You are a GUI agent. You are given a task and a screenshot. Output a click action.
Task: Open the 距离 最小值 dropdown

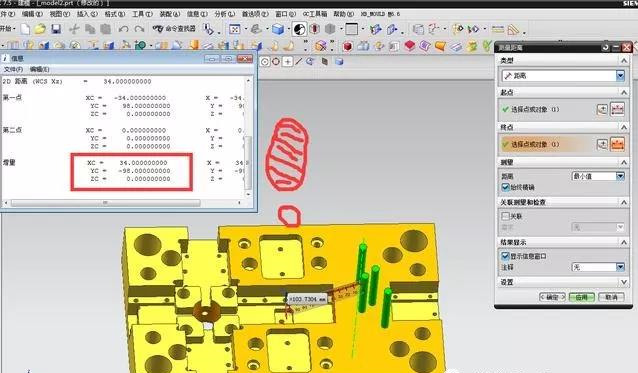pyautogui.click(x=598, y=176)
